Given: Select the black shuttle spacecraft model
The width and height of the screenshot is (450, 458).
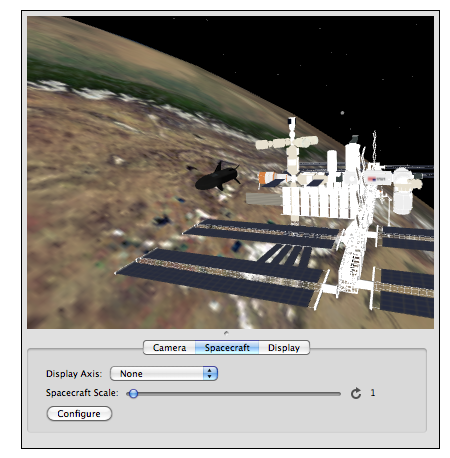Looking at the screenshot, I should pyautogui.click(x=218, y=177).
